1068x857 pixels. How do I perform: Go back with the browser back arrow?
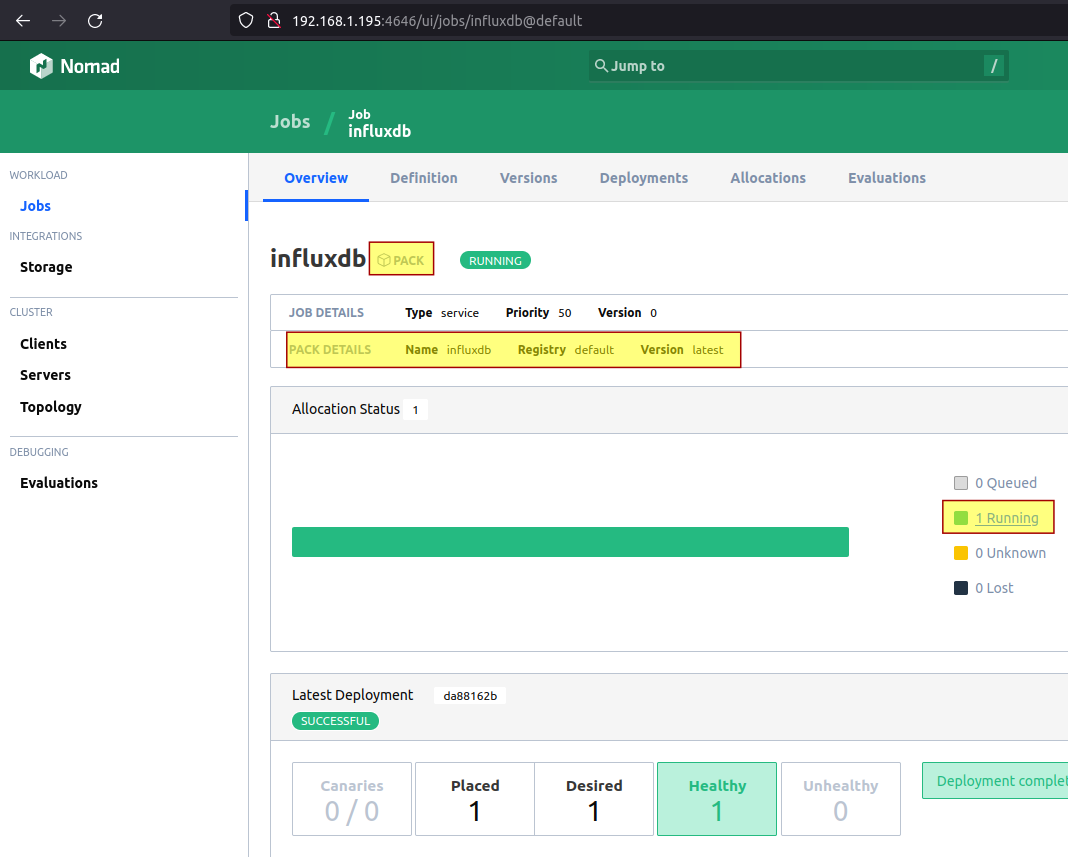[x=23, y=20]
